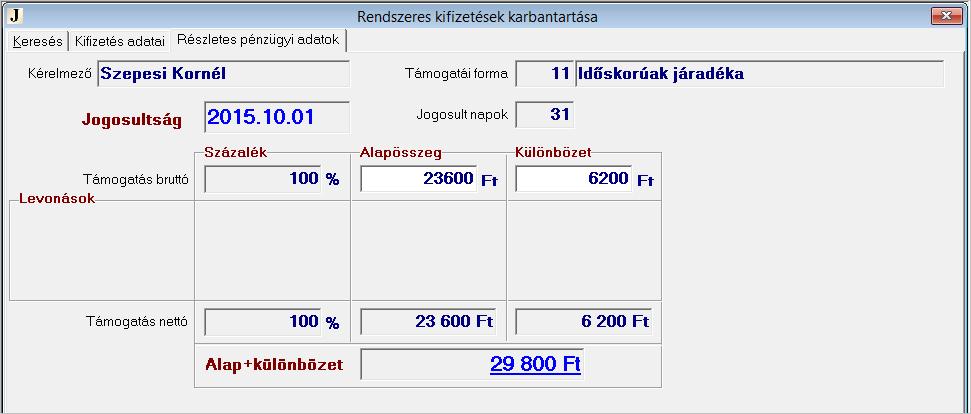Image resolution: width=971 pixels, height=414 pixels.
Task: Select the Részletes pénzügyi adatok tab
Action: click(x=258, y=40)
